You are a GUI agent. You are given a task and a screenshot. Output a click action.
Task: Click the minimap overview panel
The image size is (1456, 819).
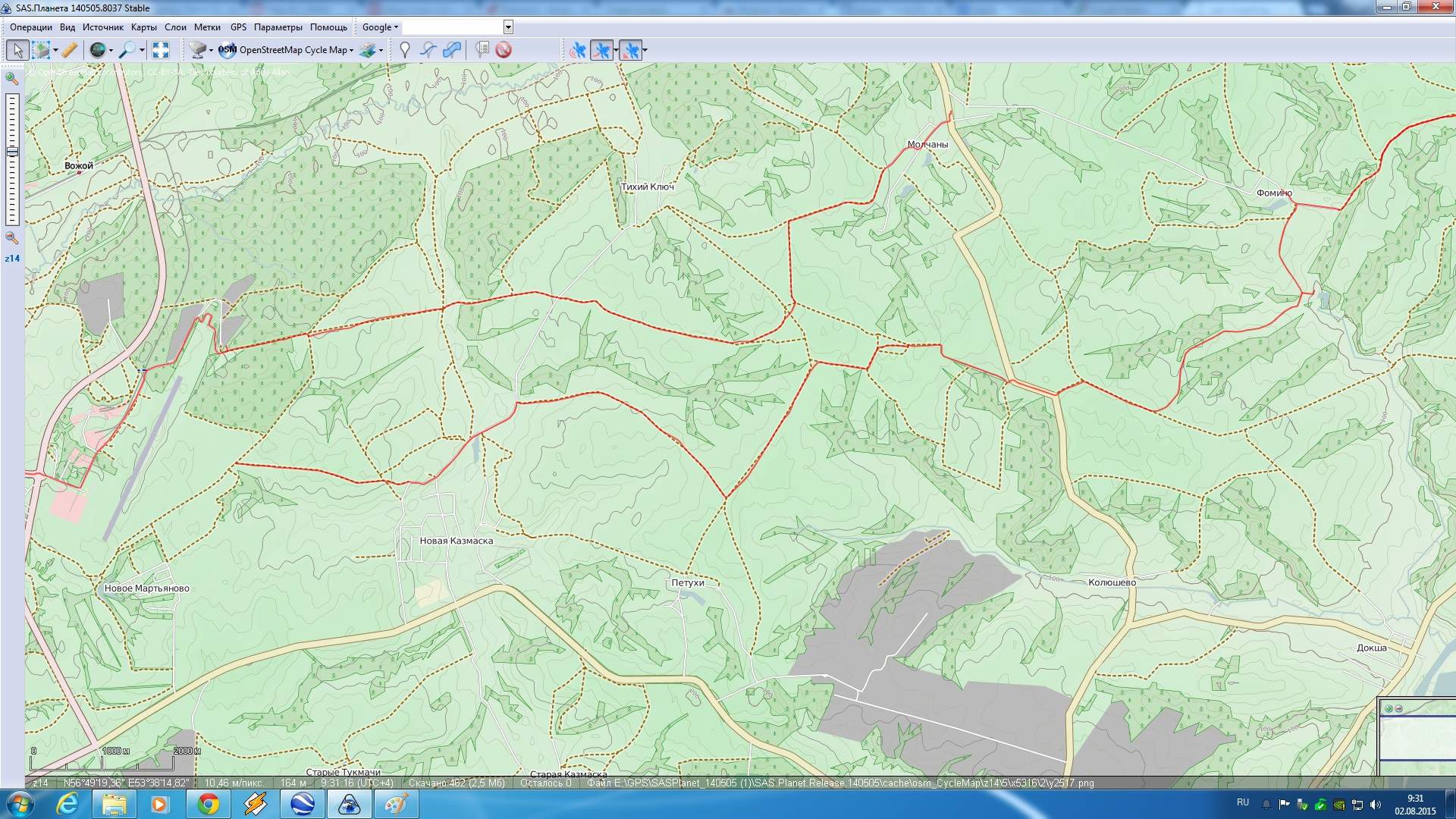click(x=1417, y=737)
